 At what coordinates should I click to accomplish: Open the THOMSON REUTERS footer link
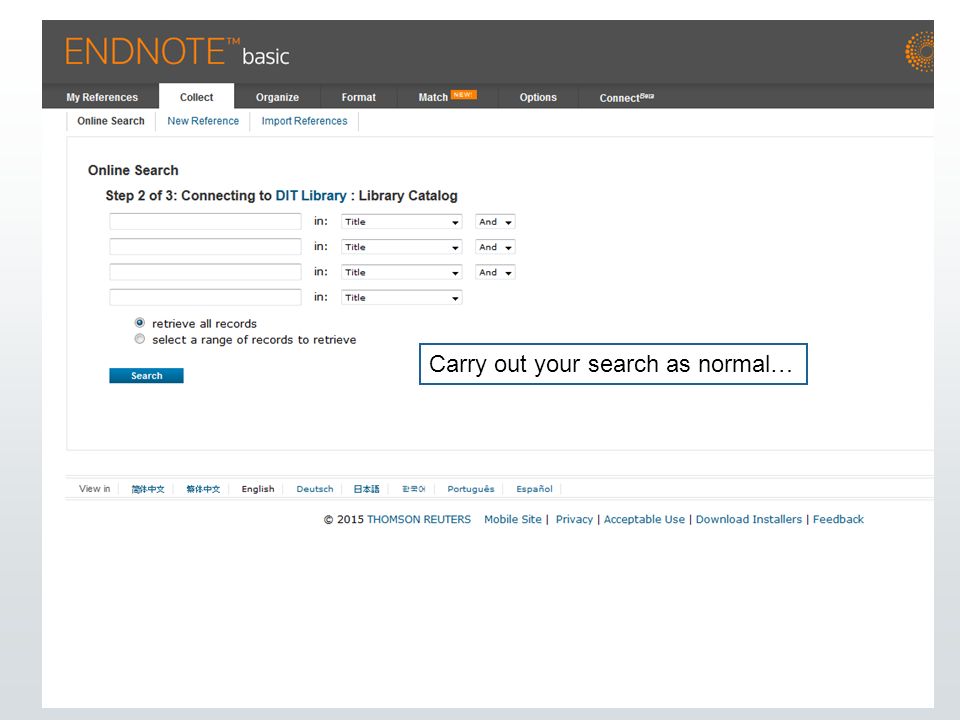[419, 520]
